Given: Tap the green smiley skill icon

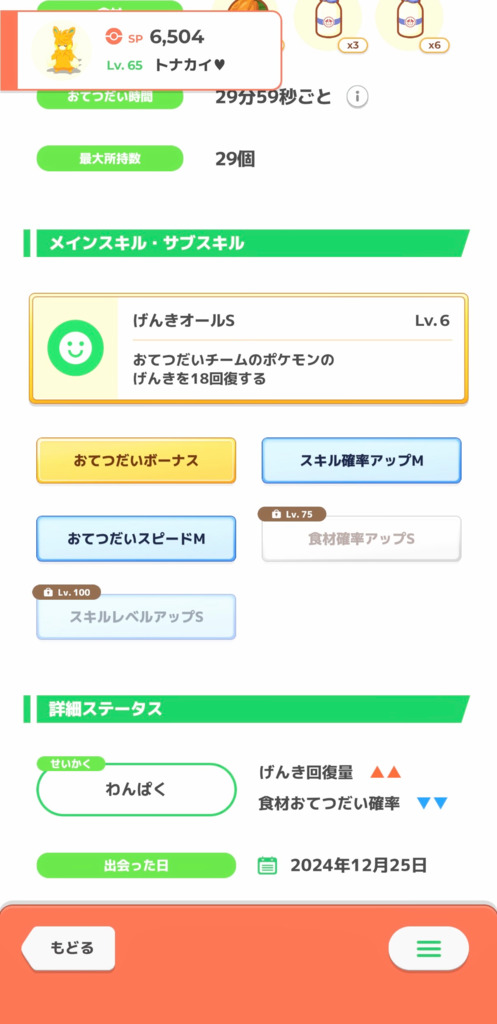Looking at the screenshot, I should [75, 347].
